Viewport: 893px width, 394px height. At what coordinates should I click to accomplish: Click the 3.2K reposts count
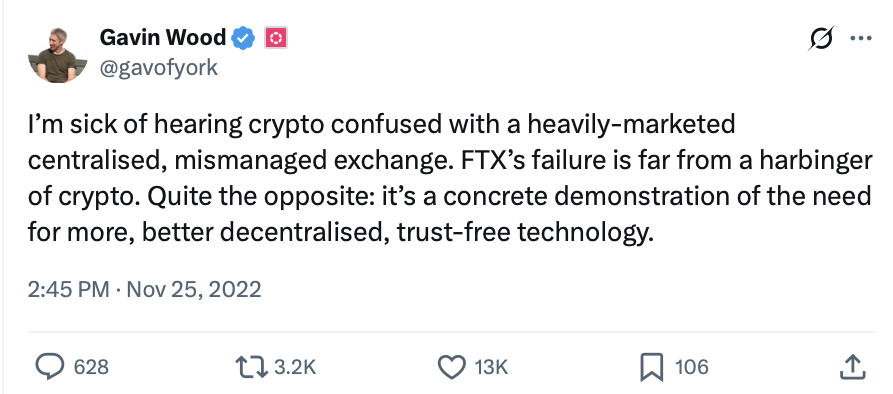(295, 367)
